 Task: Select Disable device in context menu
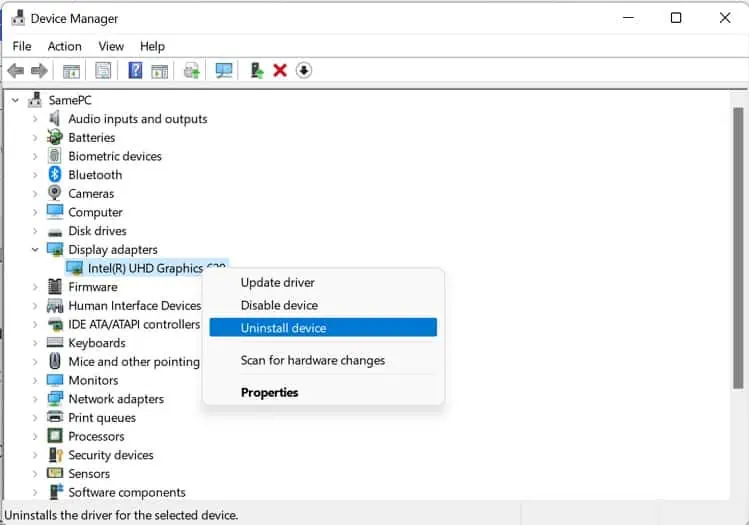[x=279, y=305]
